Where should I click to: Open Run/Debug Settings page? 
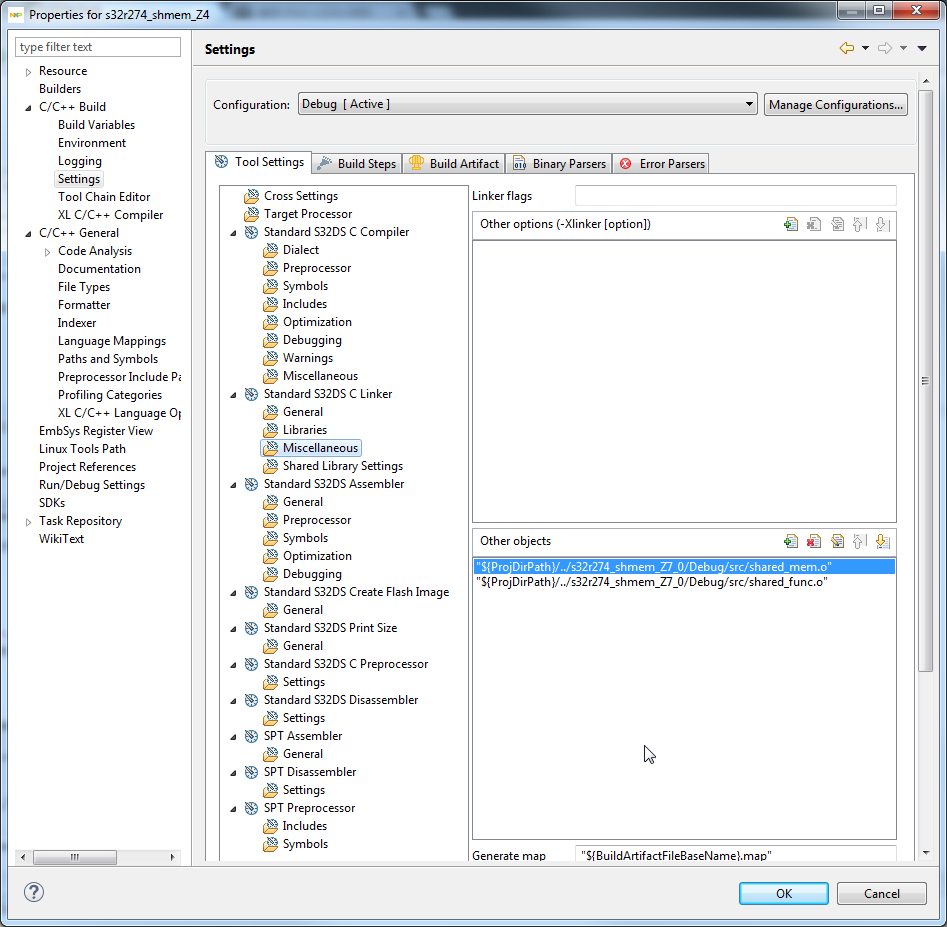click(92, 485)
